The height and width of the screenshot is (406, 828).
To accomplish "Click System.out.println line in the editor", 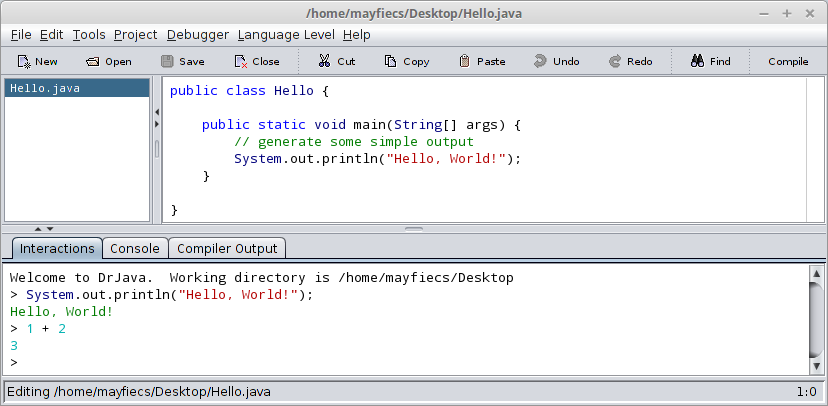I will (378, 159).
